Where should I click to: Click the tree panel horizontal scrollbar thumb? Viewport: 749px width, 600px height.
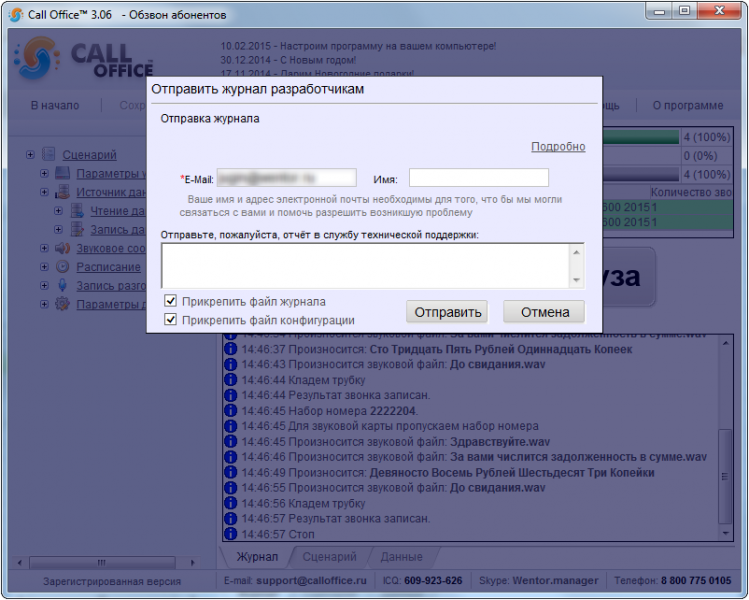coord(102,562)
